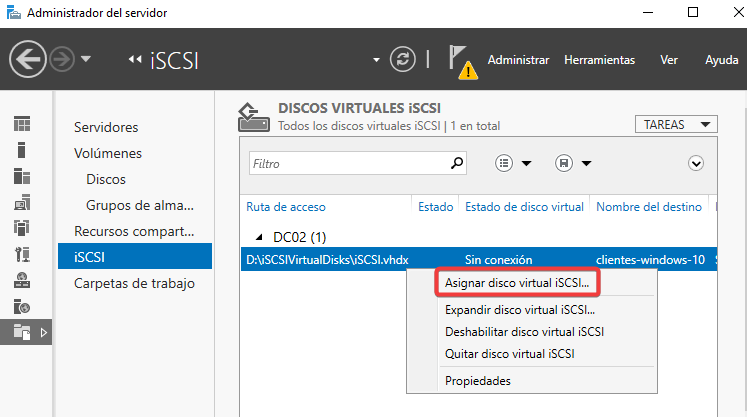This screenshot has height=417, width=747.
Task: Click the refresh icon in header
Action: point(404,60)
